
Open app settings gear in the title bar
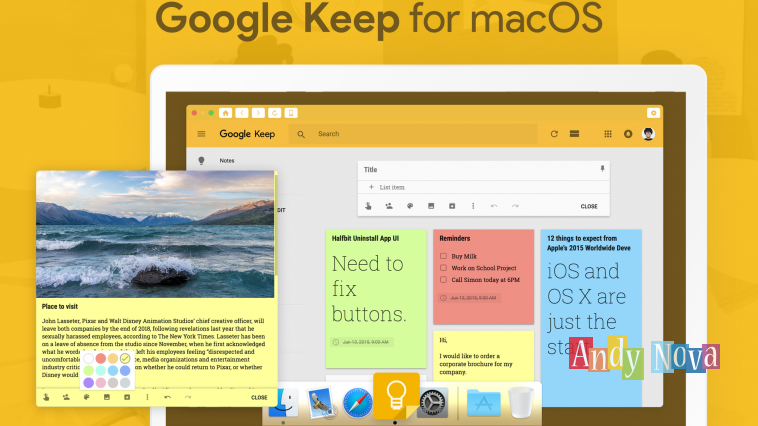653,113
